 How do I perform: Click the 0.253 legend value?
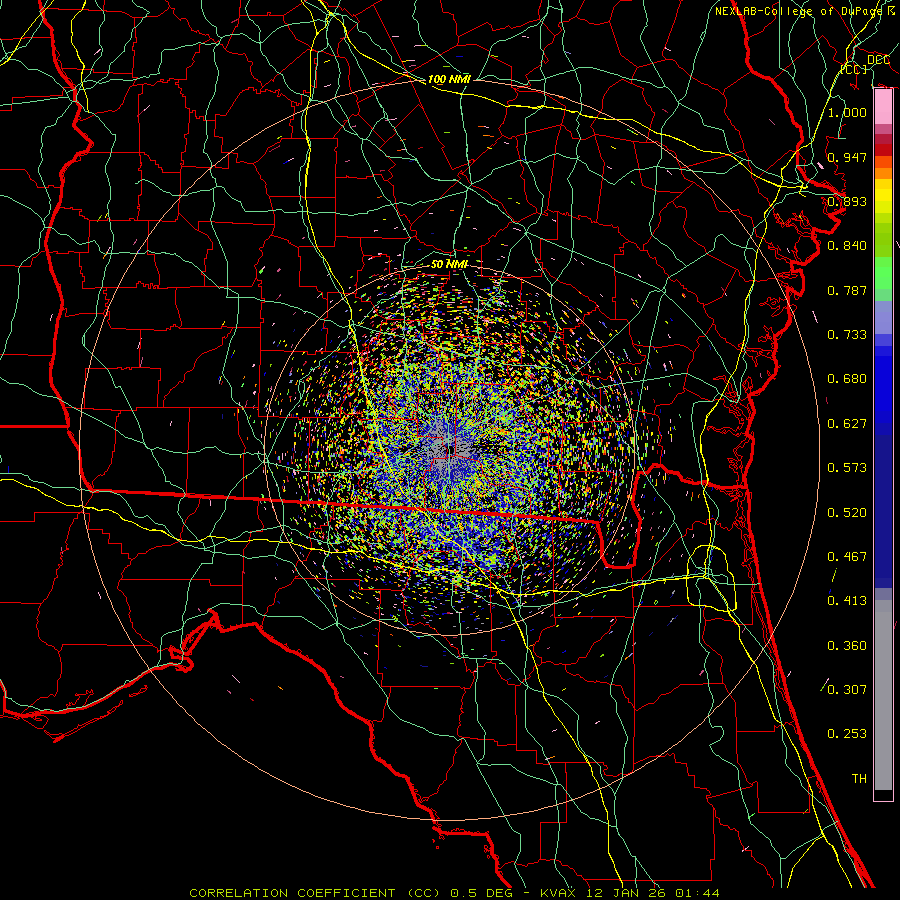tap(847, 734)
